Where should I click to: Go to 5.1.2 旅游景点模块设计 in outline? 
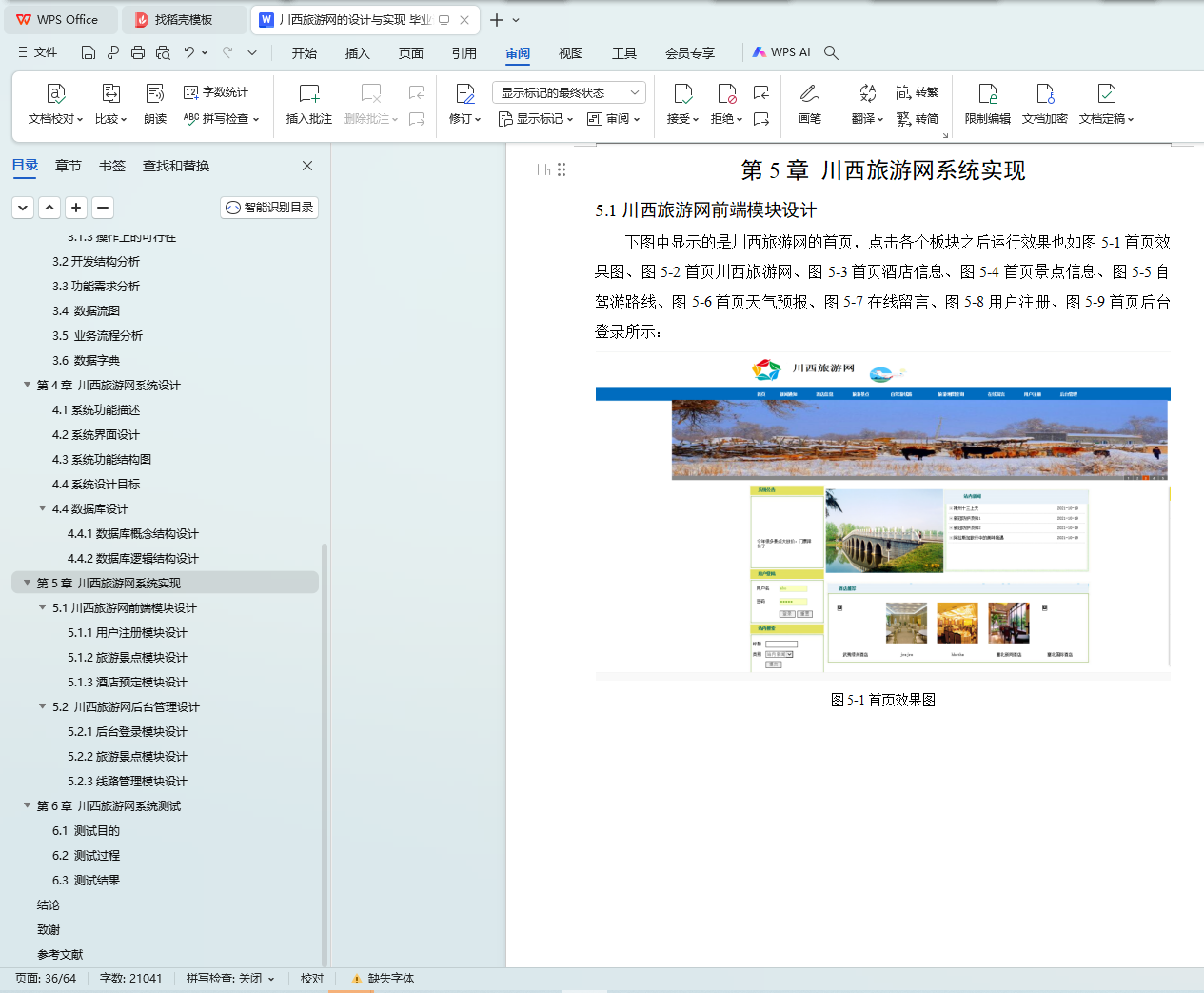[x=128, y=657]
